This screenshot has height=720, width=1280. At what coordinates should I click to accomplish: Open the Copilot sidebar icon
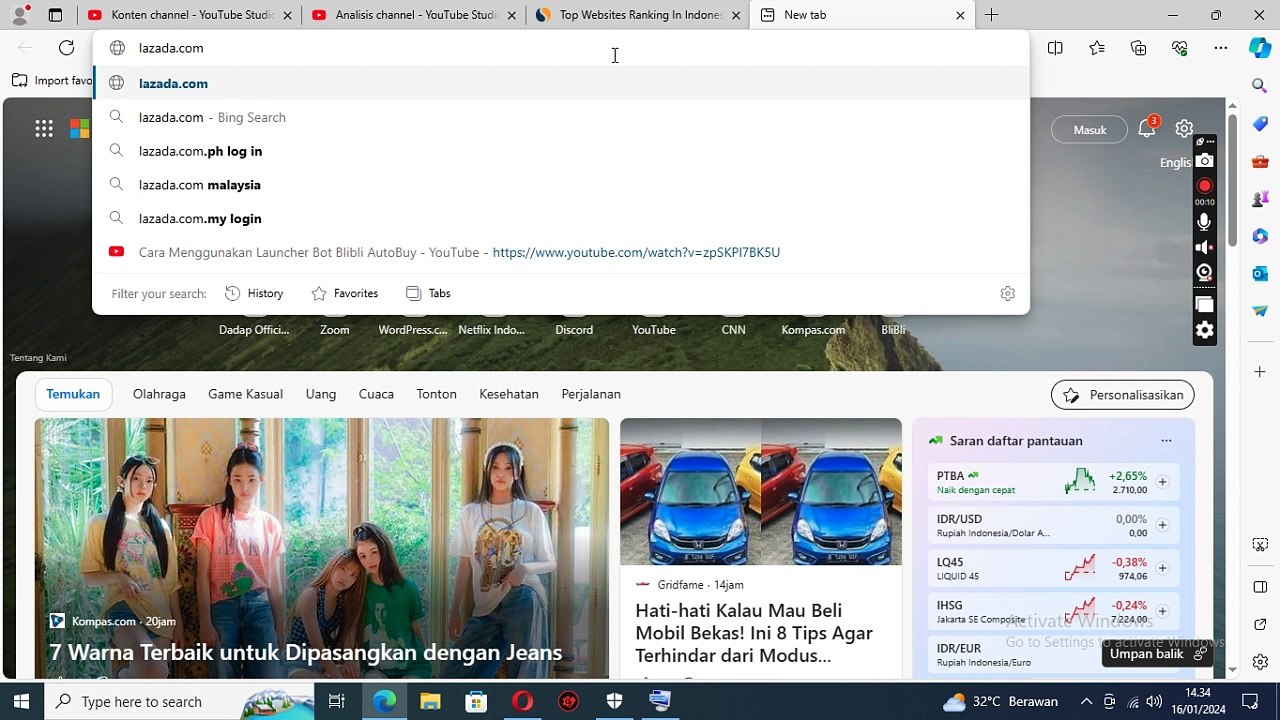(1260, 47)
